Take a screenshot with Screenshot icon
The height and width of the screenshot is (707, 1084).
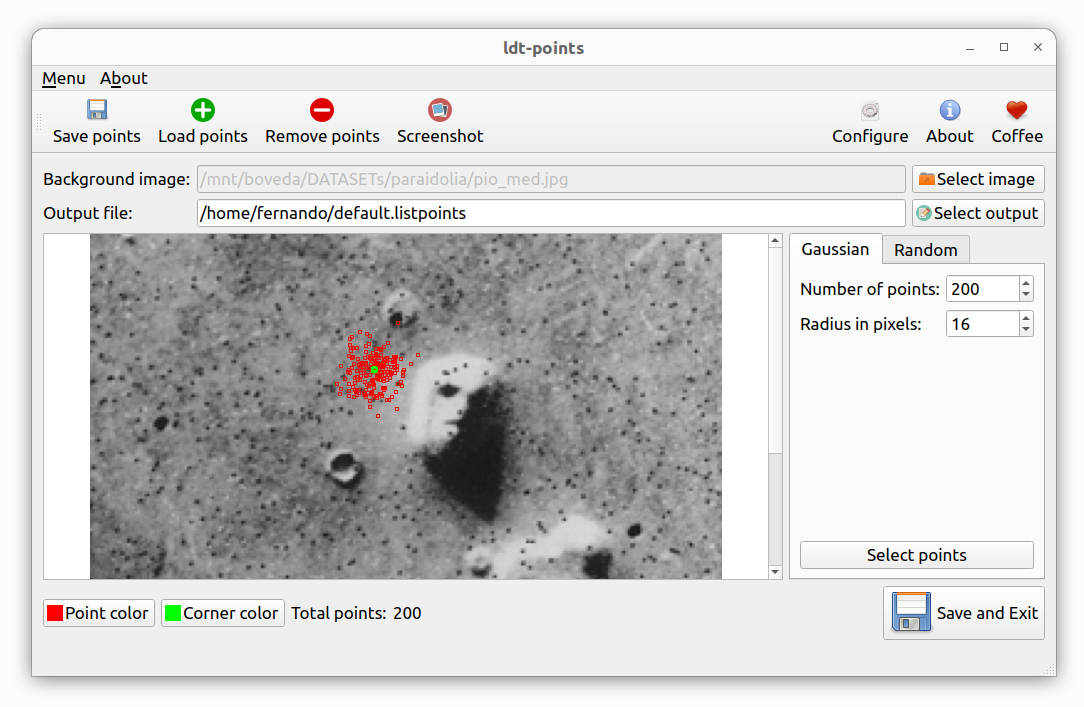[440, 110]
